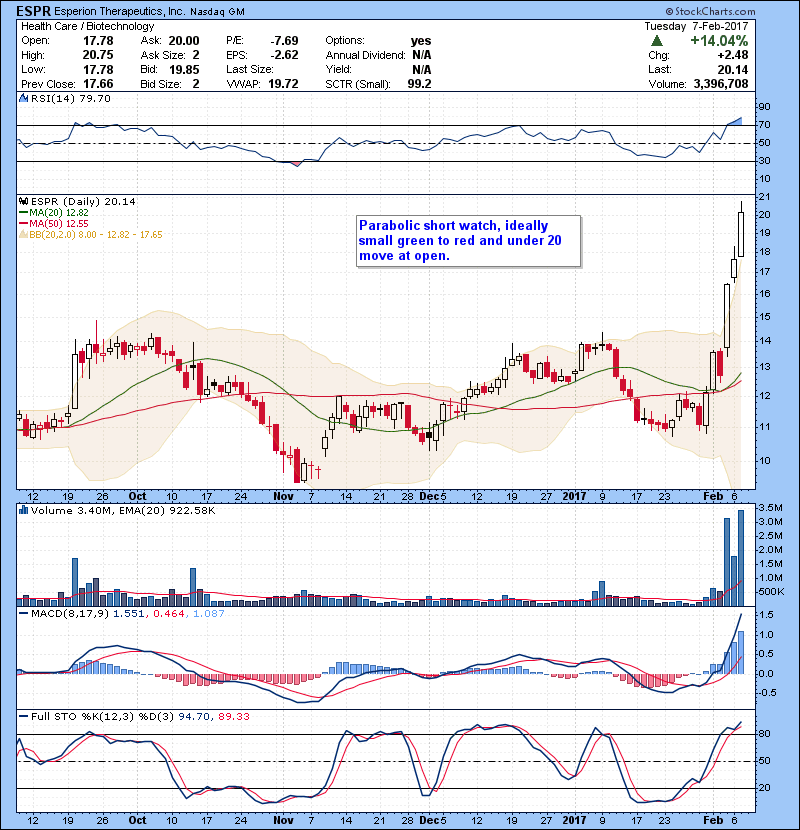Click the Low row value 17.78
This screenshot has height=830, width=800.
click(98, 70)
